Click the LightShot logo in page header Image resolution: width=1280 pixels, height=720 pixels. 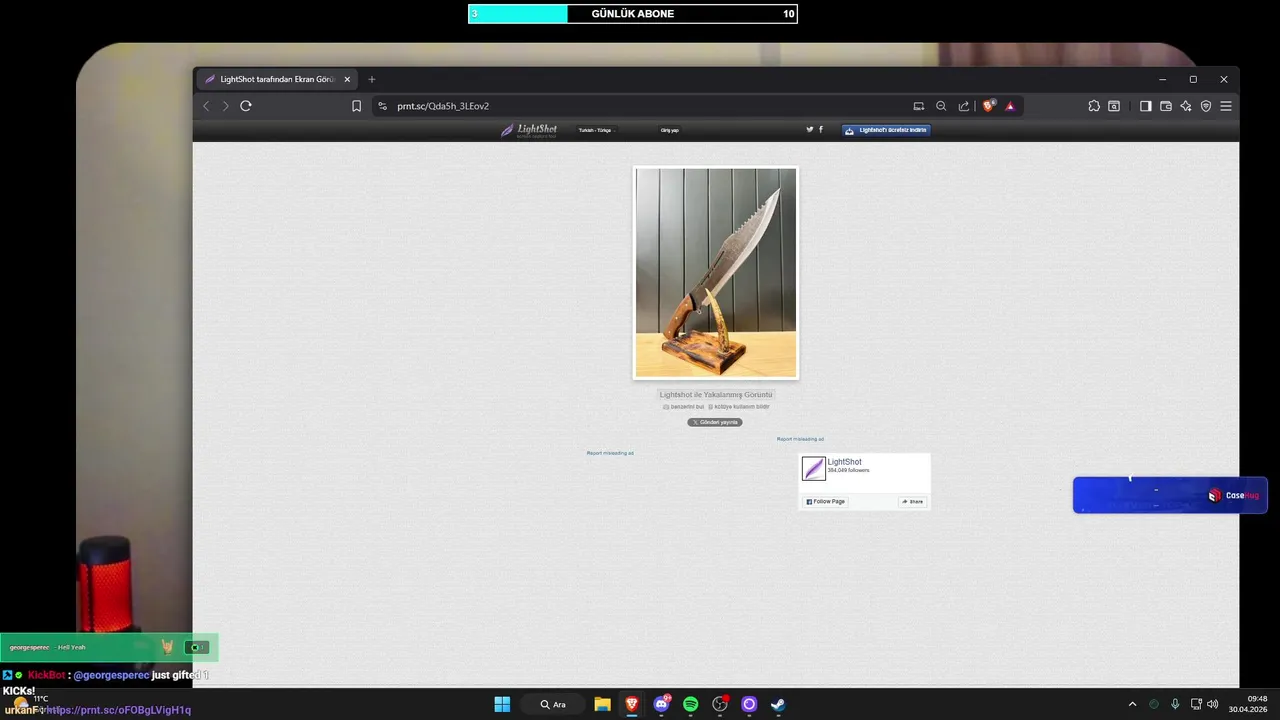tap(529, 130)
